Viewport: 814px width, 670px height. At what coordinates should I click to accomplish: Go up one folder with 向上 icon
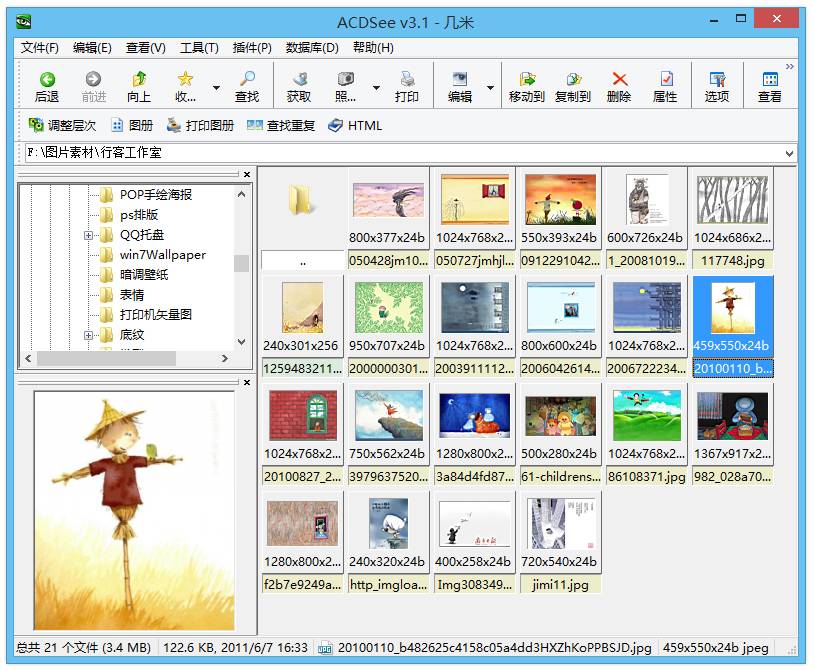click(x=139, y=79)
